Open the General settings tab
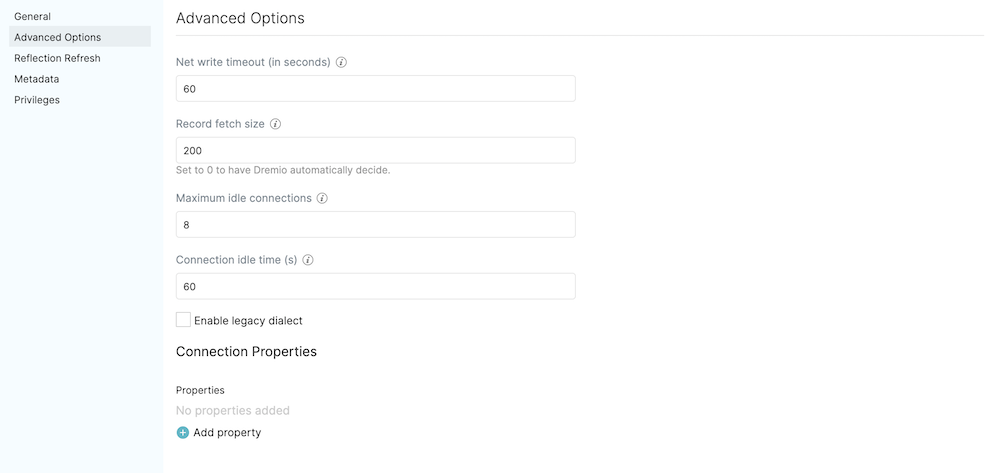Image resolution: width=990 pixels, height=473 pixels. [x=32, y=16]
